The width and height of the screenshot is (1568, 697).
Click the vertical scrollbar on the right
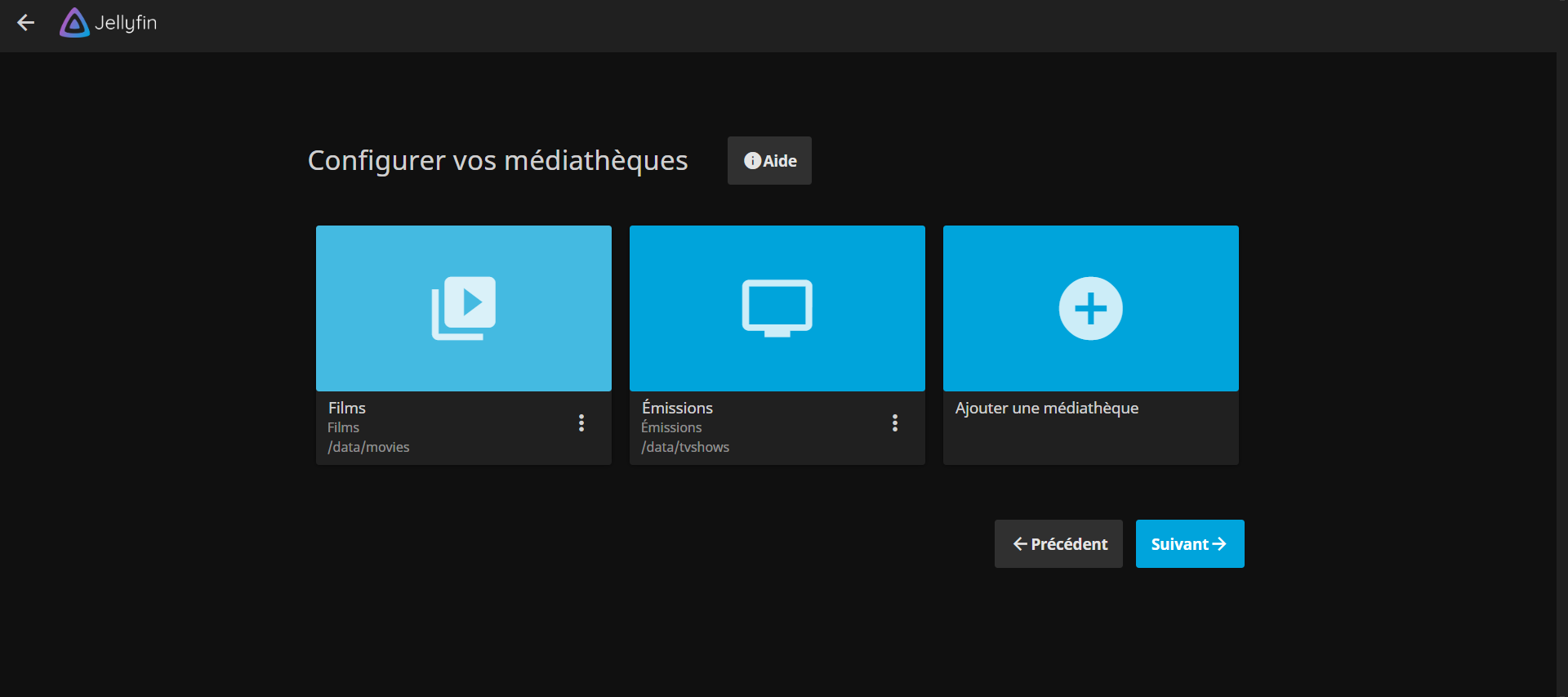[1562, 348]
